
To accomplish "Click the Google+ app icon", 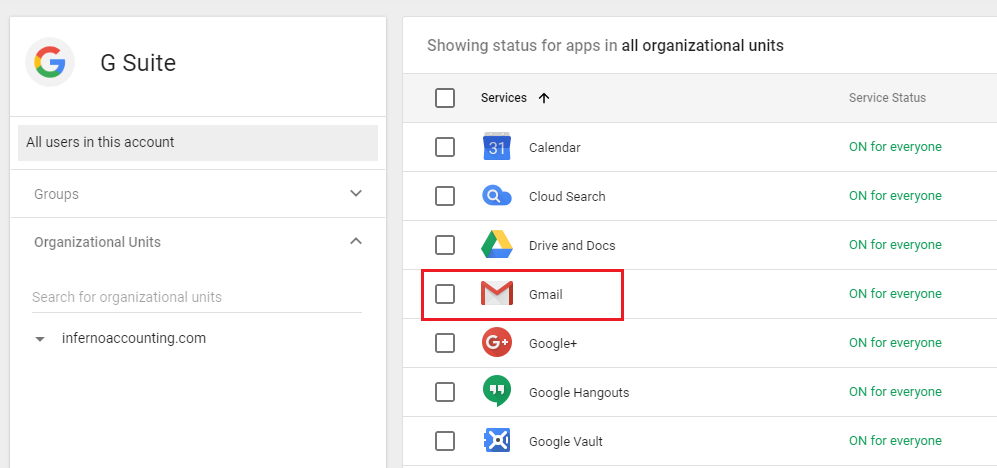I will coord(497,343).
